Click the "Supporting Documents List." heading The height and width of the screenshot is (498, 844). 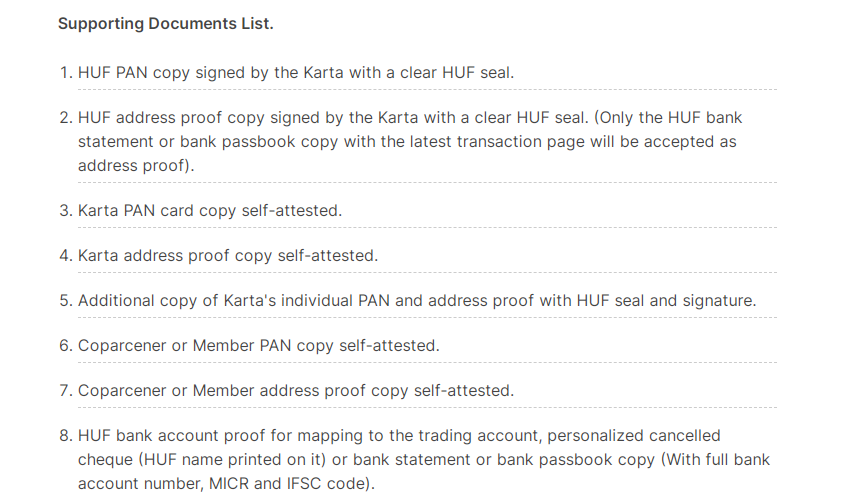(x=165, y=23)
